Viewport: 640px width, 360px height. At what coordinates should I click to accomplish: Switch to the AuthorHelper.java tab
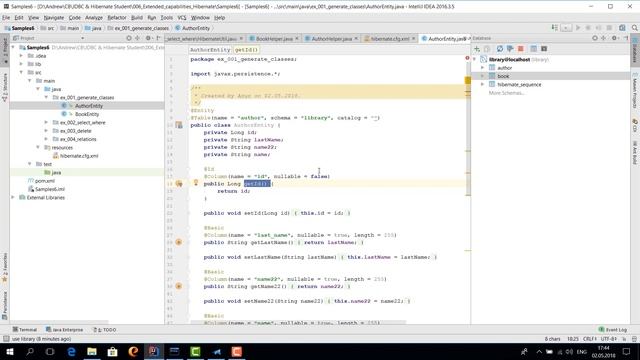tap(331, 38)
